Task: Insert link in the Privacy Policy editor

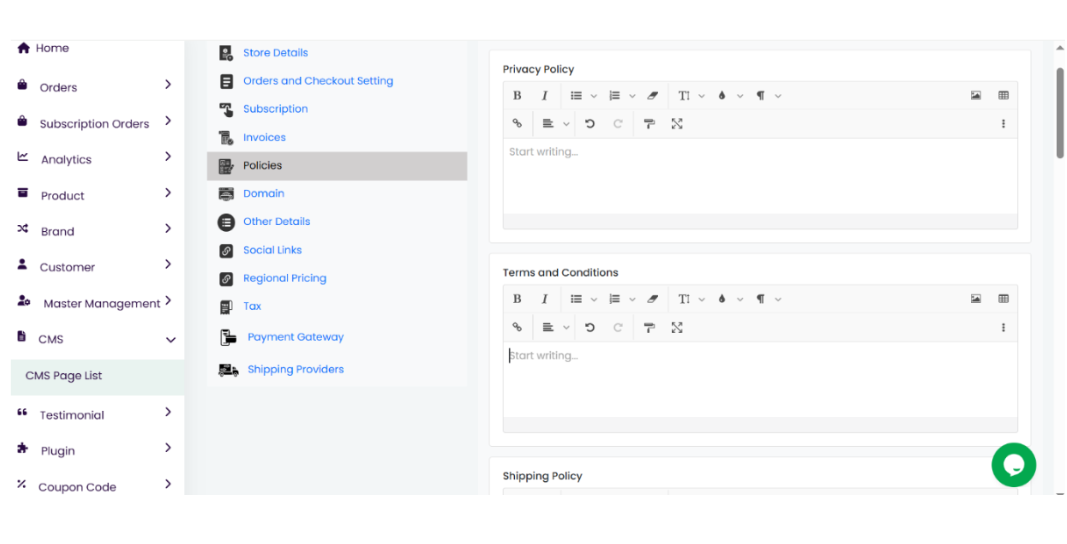Action: click(x=517, y=124)
